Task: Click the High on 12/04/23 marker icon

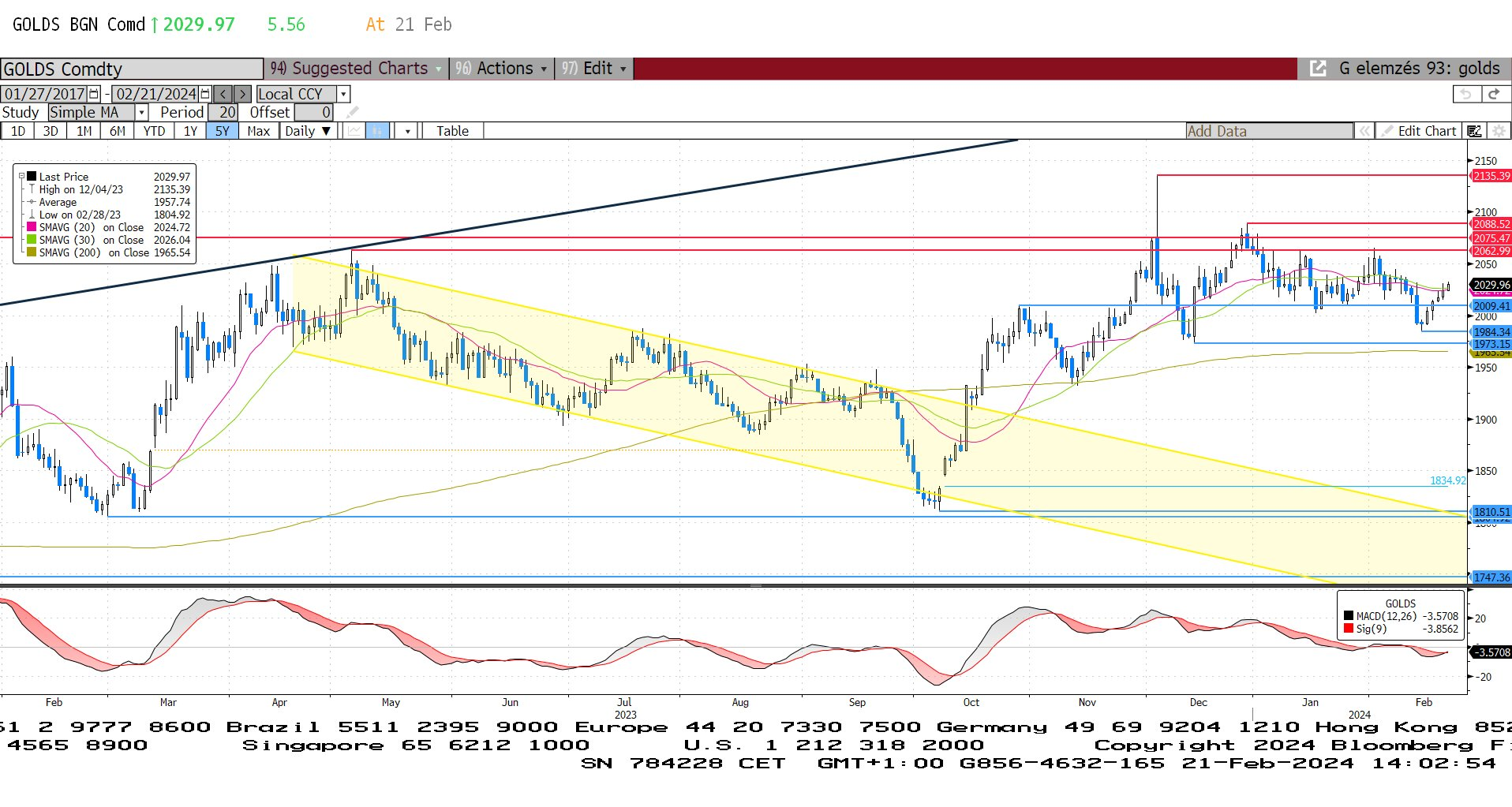Action: point(32,189)
